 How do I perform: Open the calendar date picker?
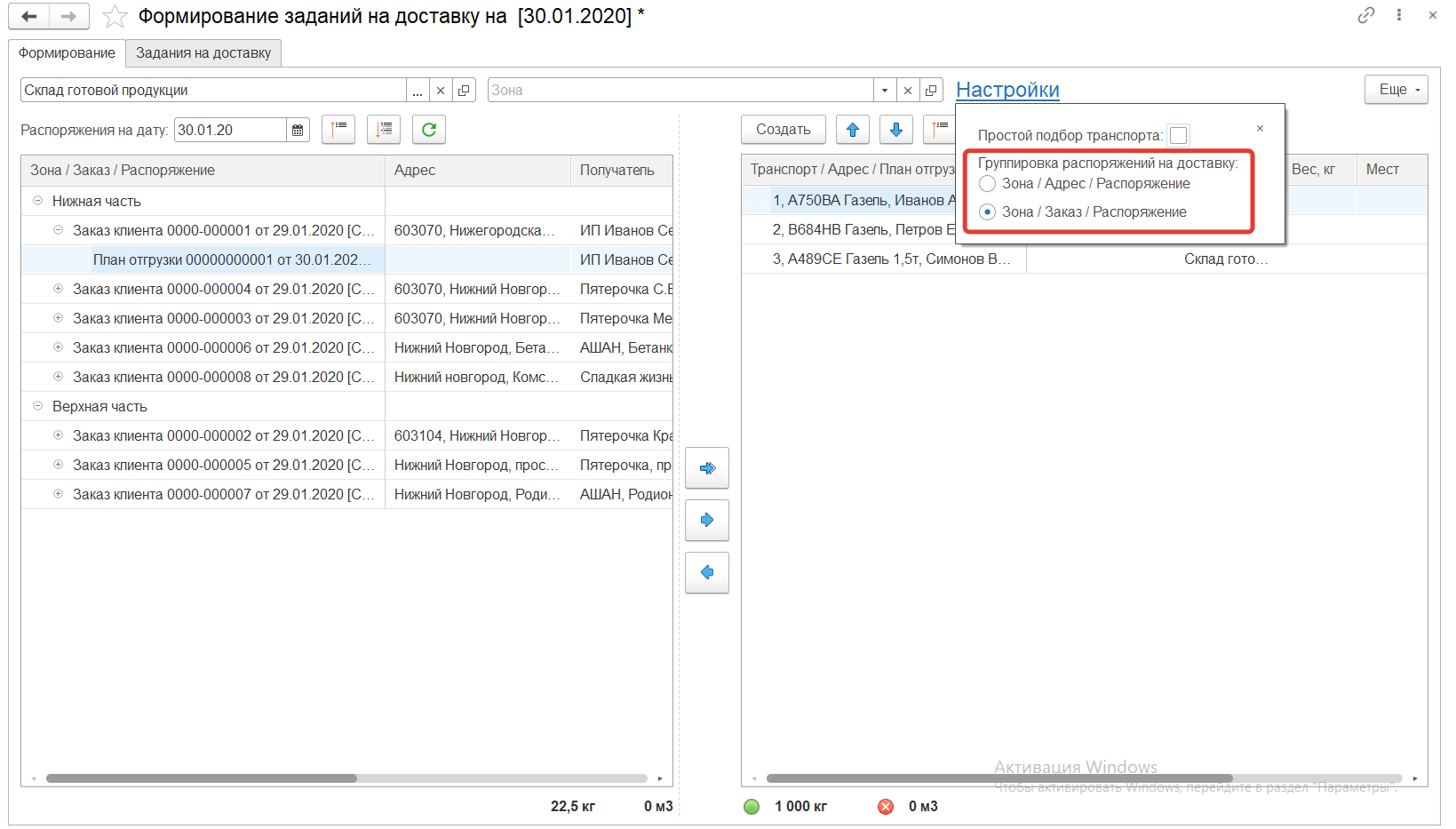click(298, 131)
